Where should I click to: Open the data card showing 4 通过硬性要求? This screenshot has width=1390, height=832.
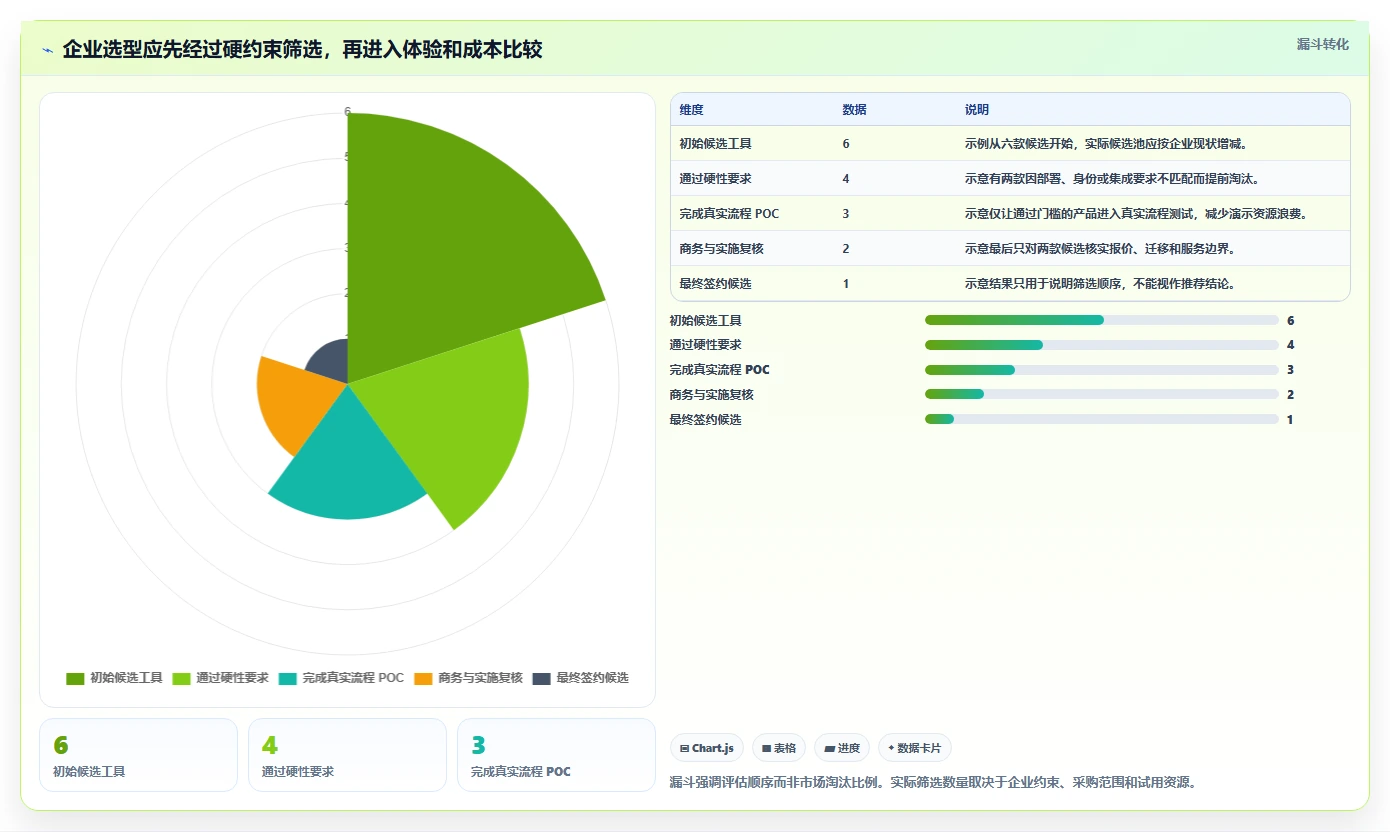pyautogui.click(x=347, y=755)
